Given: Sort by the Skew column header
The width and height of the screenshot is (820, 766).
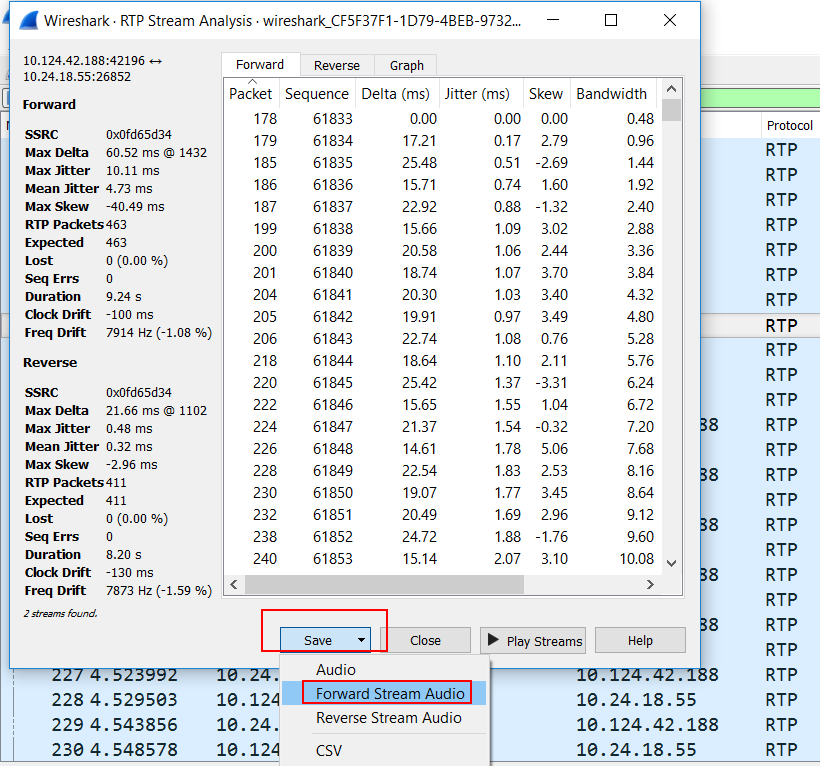Looking at the screenshot, I should [x=546, y=94].
